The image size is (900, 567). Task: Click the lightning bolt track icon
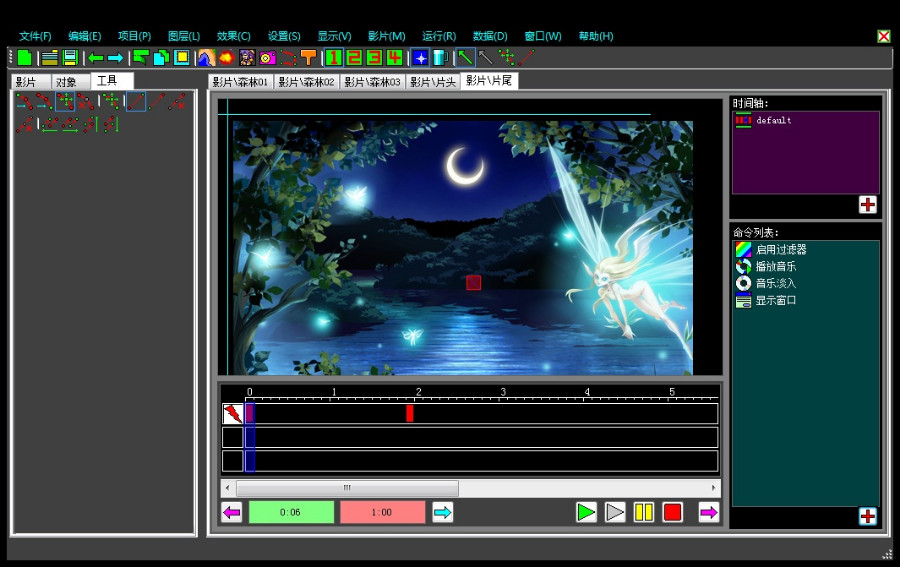[x=232, y=413]
